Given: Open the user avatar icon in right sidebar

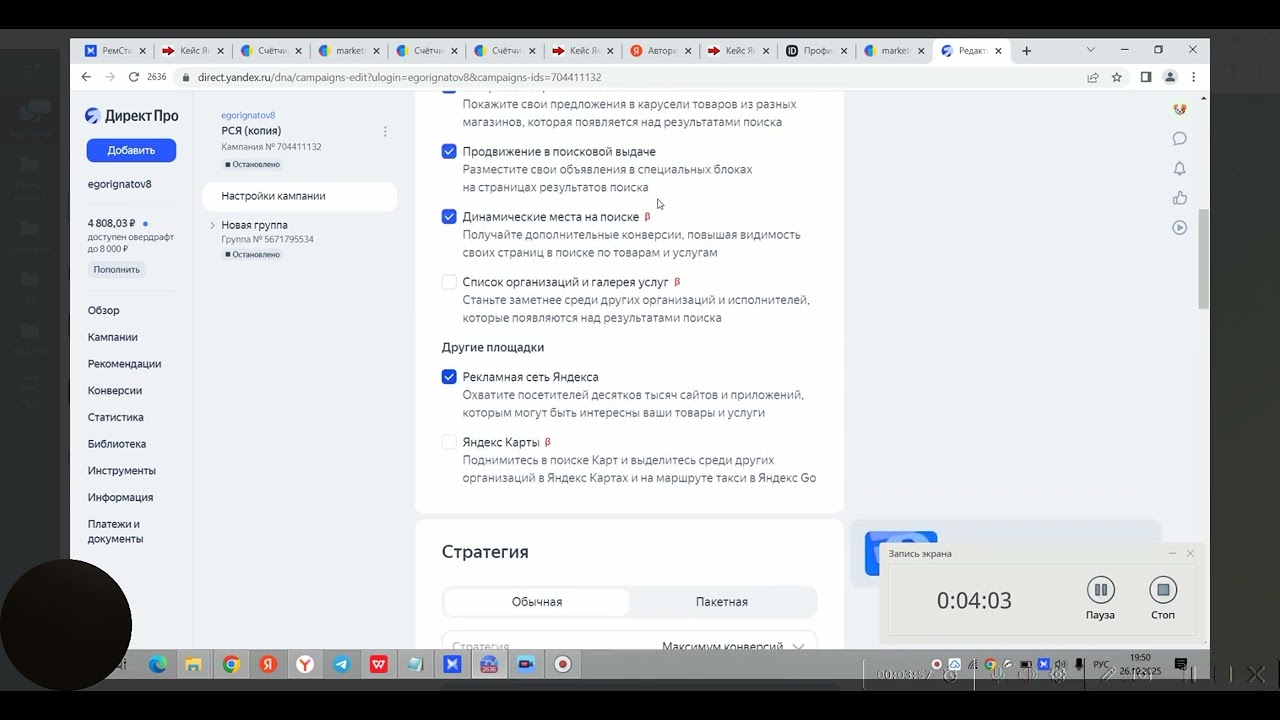Looking at the screenshot, I should pyautogui.click(x=1180, y=109).
